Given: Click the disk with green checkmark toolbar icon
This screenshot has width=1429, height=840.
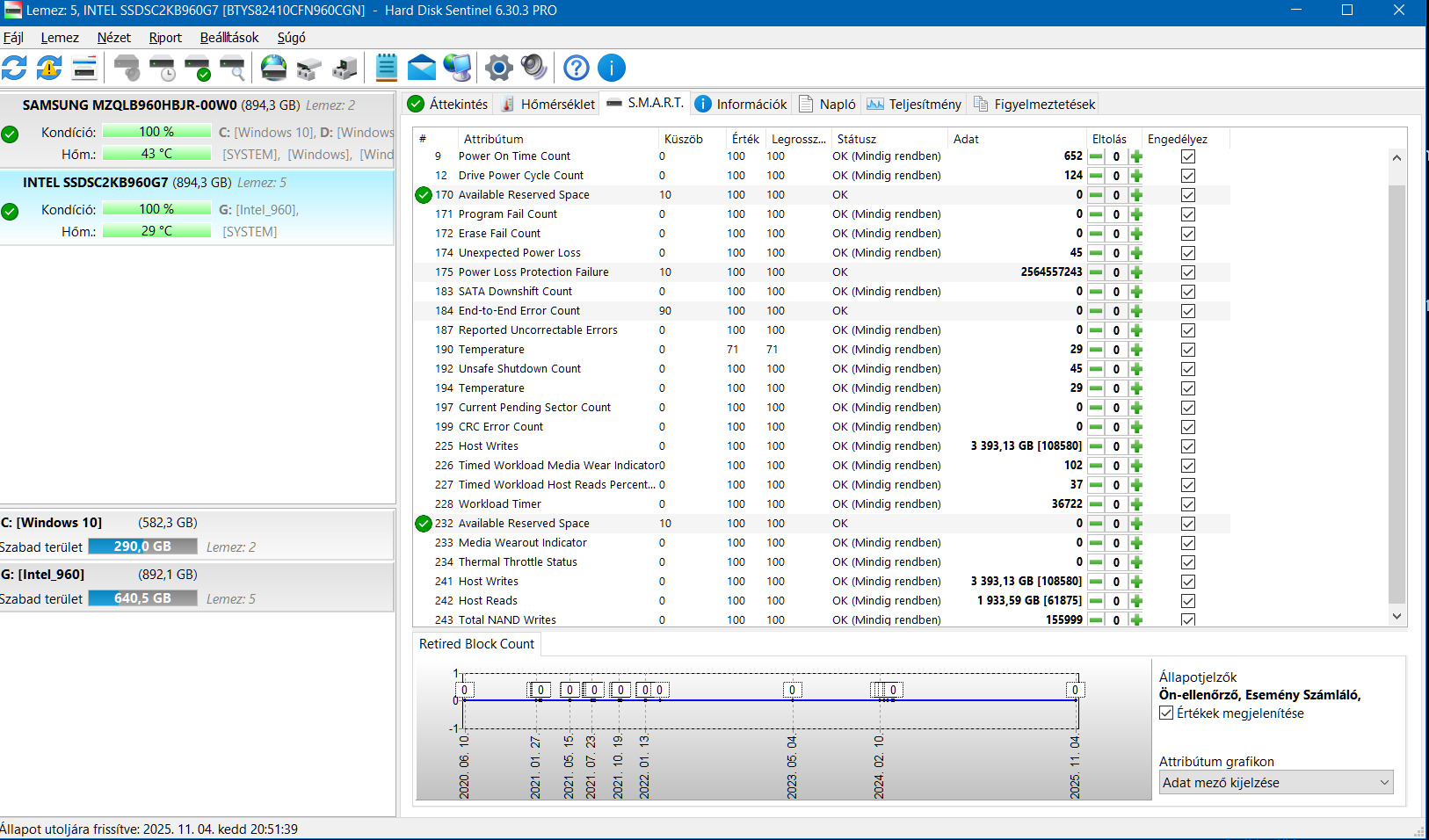Looking at the screenshot, I should coord(198,68).
